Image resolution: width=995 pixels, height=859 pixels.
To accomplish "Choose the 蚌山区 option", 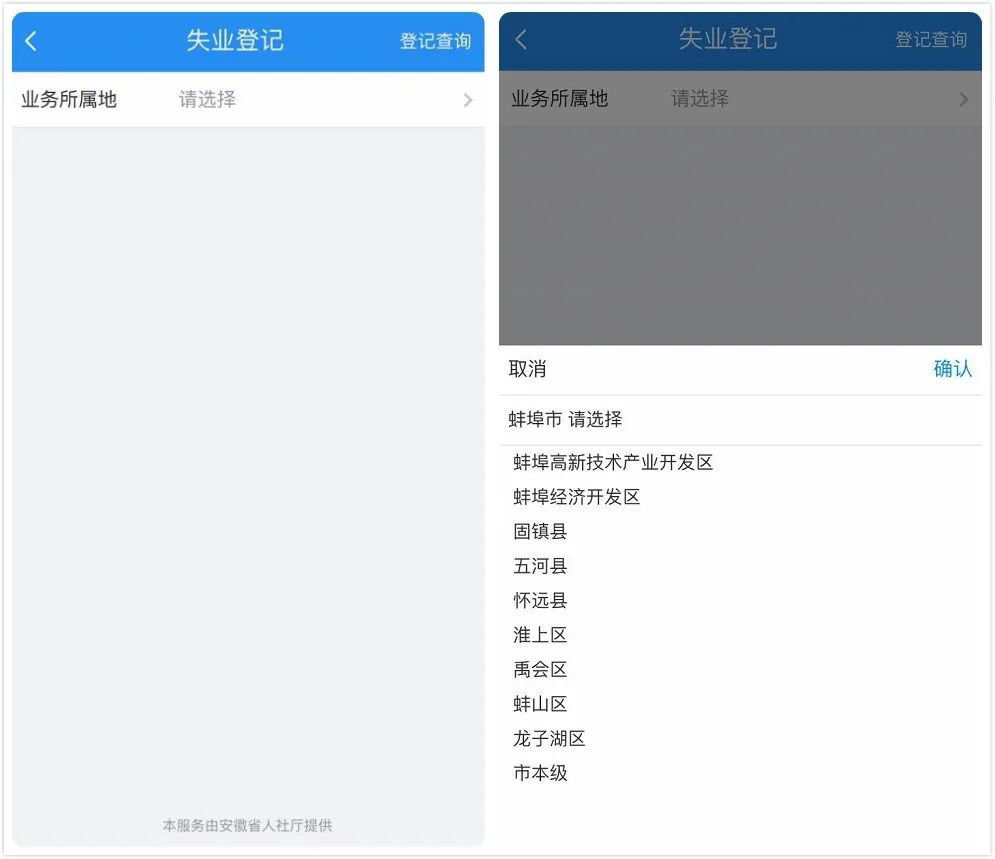I will [540, 704].
